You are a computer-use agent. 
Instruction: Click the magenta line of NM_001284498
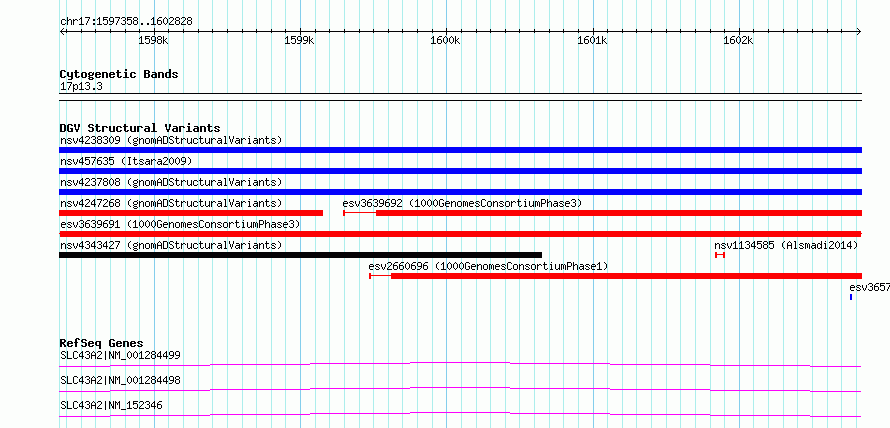coord(460,389)
